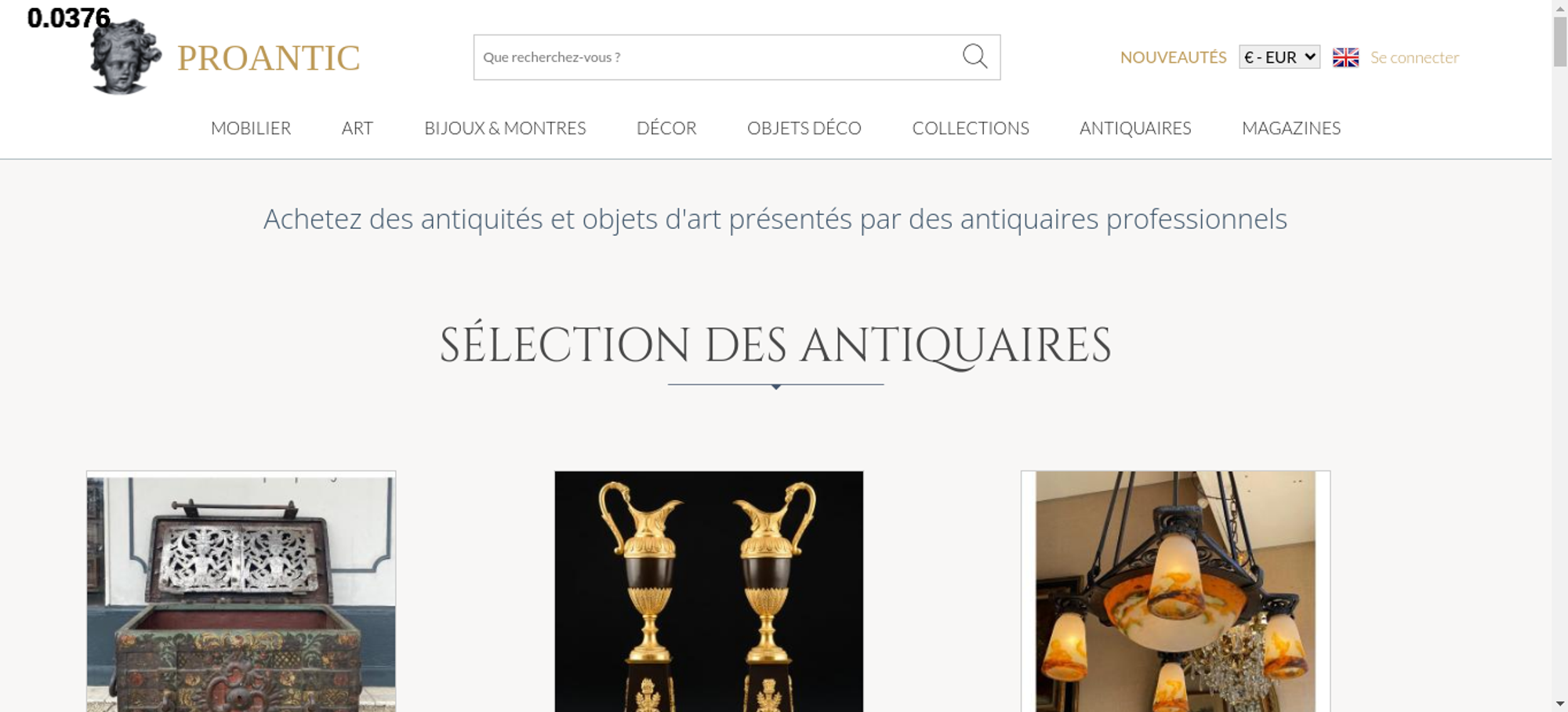Open the MAGAZINES menu item
This screenshot has height=712, width=1568.
(1291, 128)
